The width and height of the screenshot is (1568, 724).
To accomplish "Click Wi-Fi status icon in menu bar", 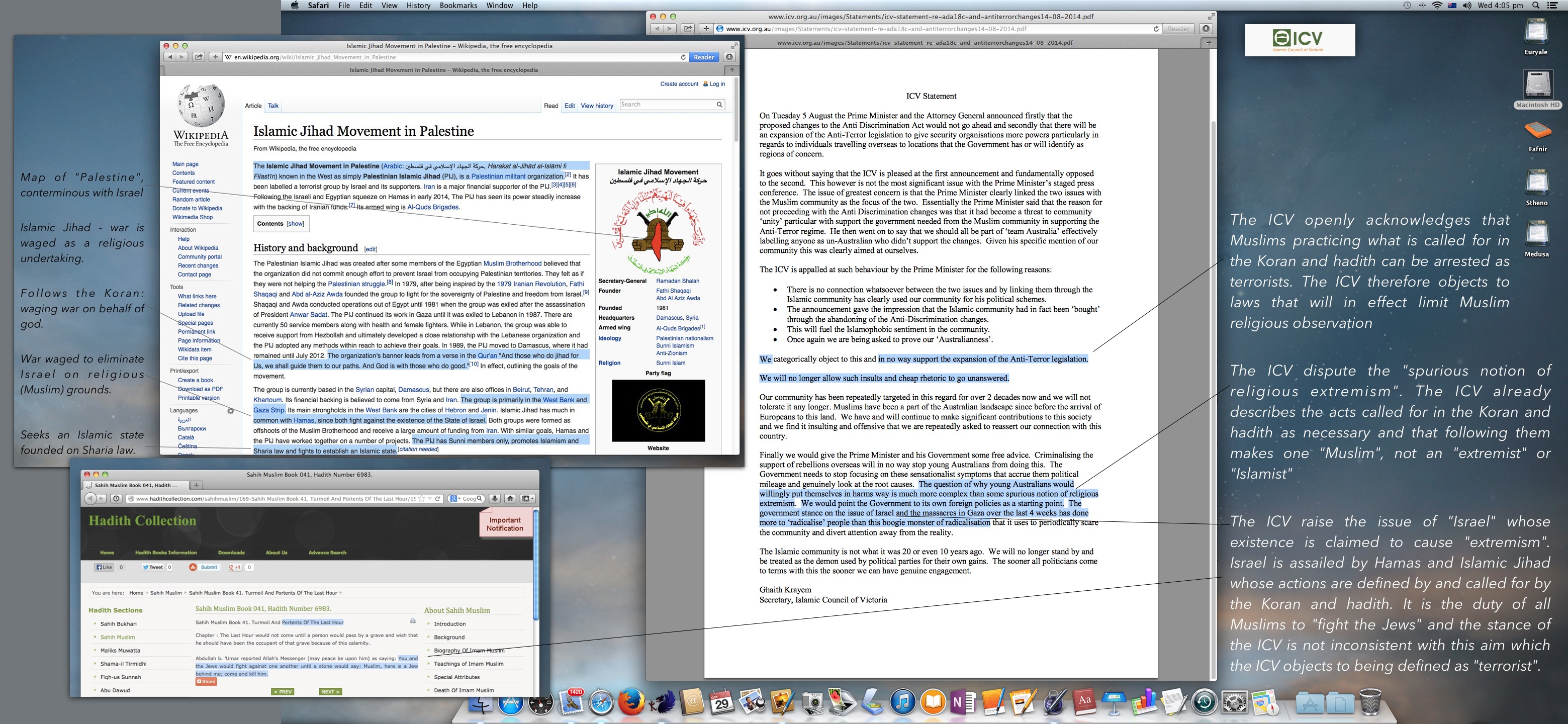I will pyautogui.click(x=1437, y=6).
